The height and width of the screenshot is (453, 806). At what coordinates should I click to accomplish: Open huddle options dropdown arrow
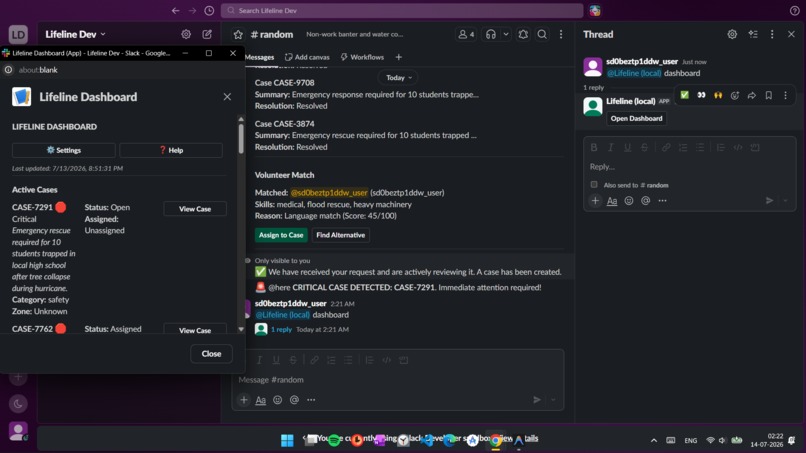click(x=506, y=34)
